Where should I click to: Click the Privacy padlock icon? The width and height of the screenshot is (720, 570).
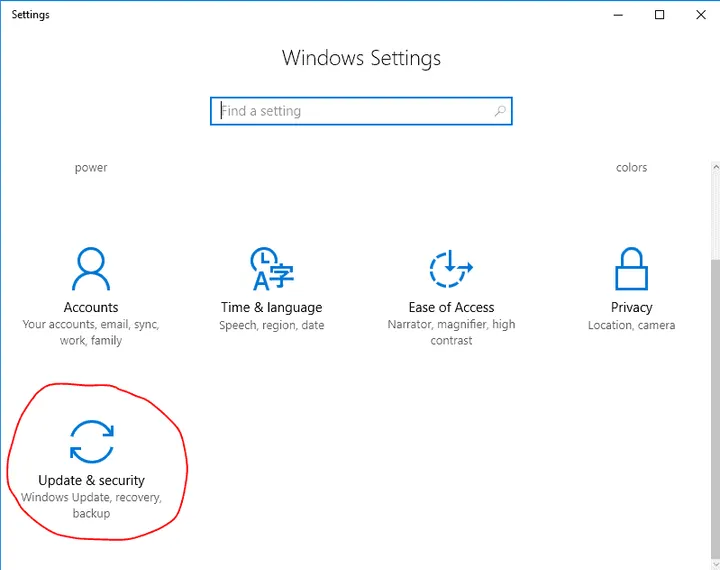point(631,269)
